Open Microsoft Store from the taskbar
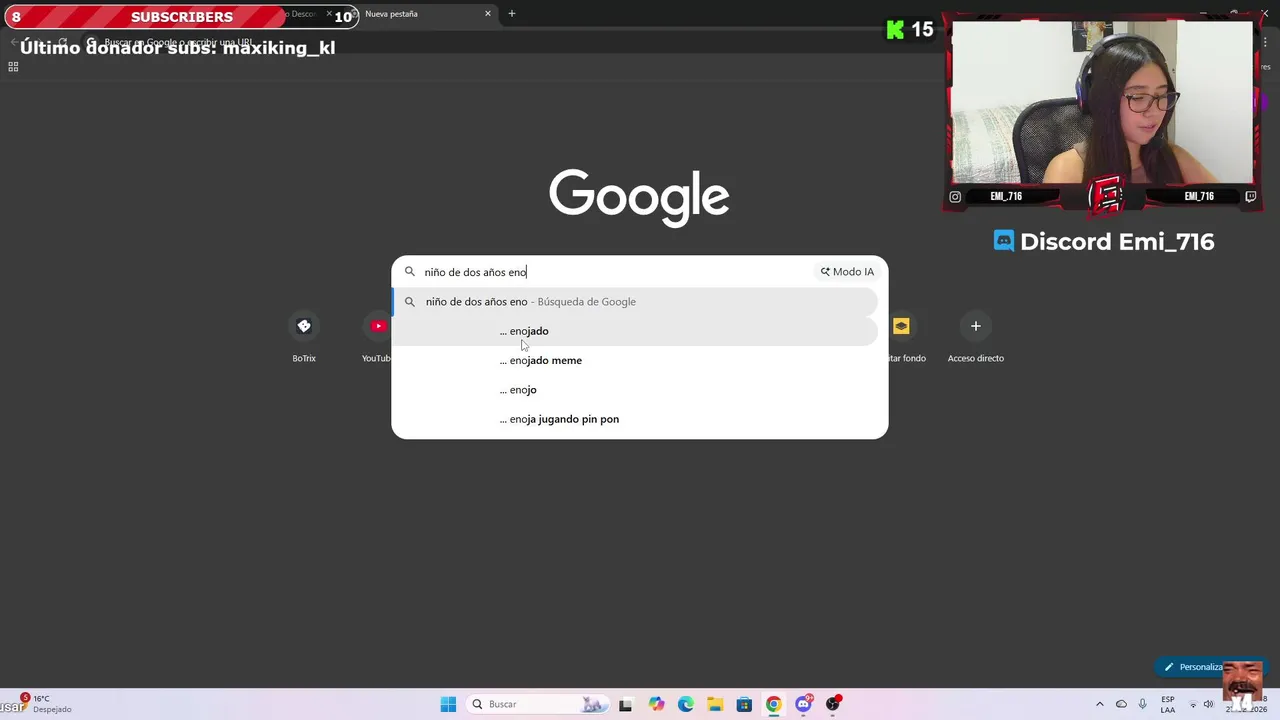The width and height of the screenshot is (1280, 720). pos(744,704)
